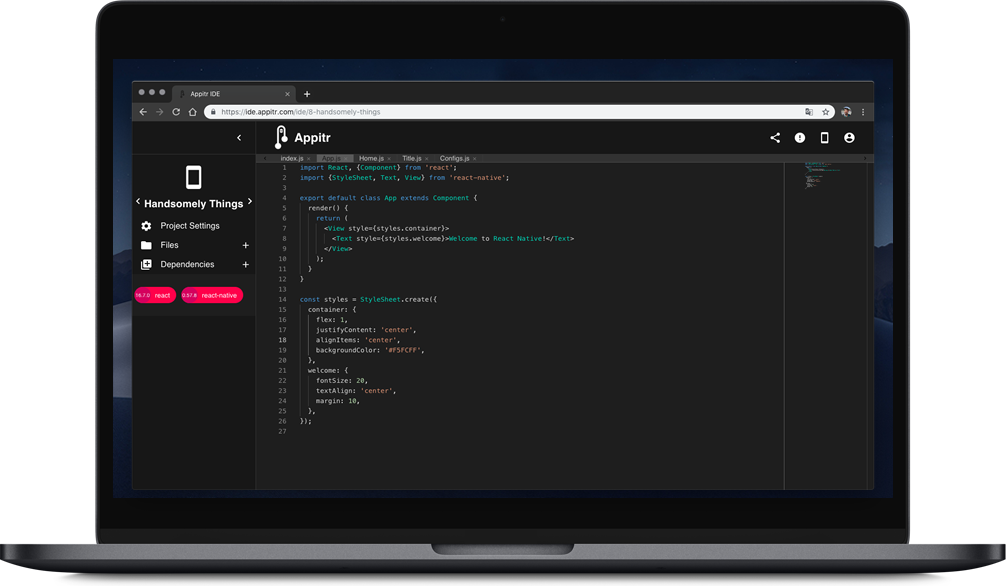This screenshot has height=586, width=1006.
Task: Go to previous project with left chevron
Action: (138, 202)
